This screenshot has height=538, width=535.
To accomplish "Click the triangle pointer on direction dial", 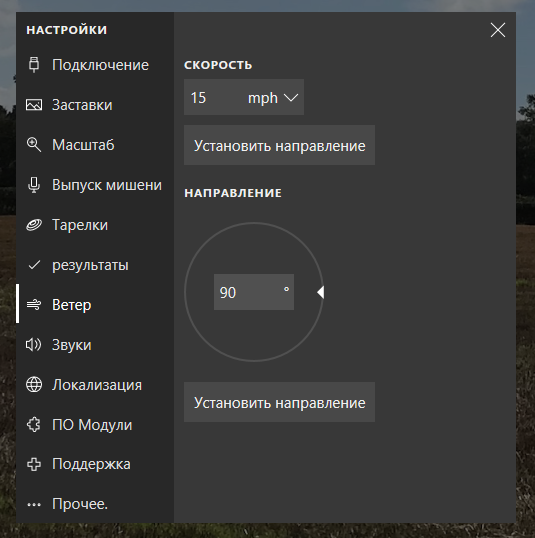I will click(321, 292).
